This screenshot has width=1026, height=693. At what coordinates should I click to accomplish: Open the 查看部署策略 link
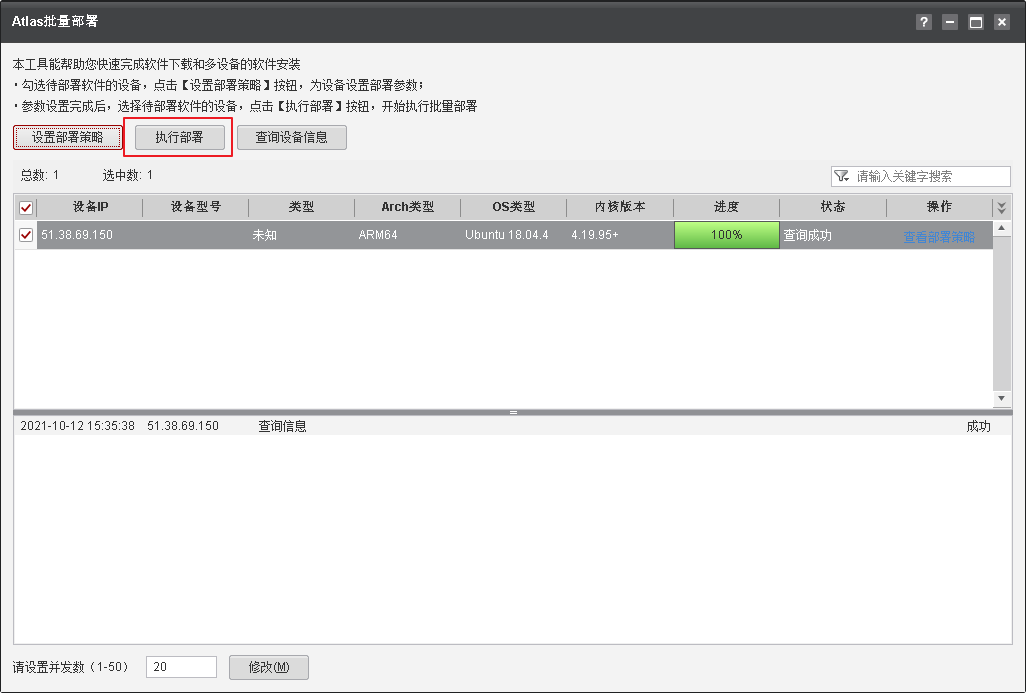click(x=938, y=237)
